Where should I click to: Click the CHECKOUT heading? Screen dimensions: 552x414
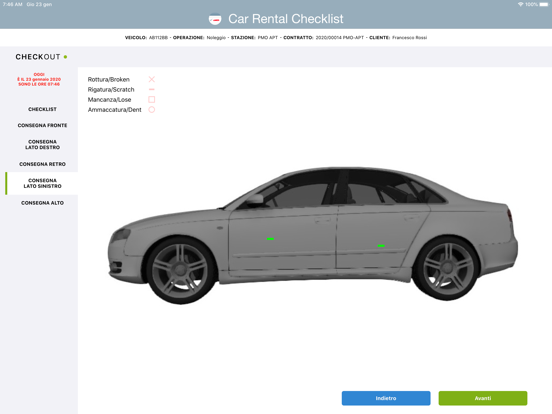[x=38, y=57]
